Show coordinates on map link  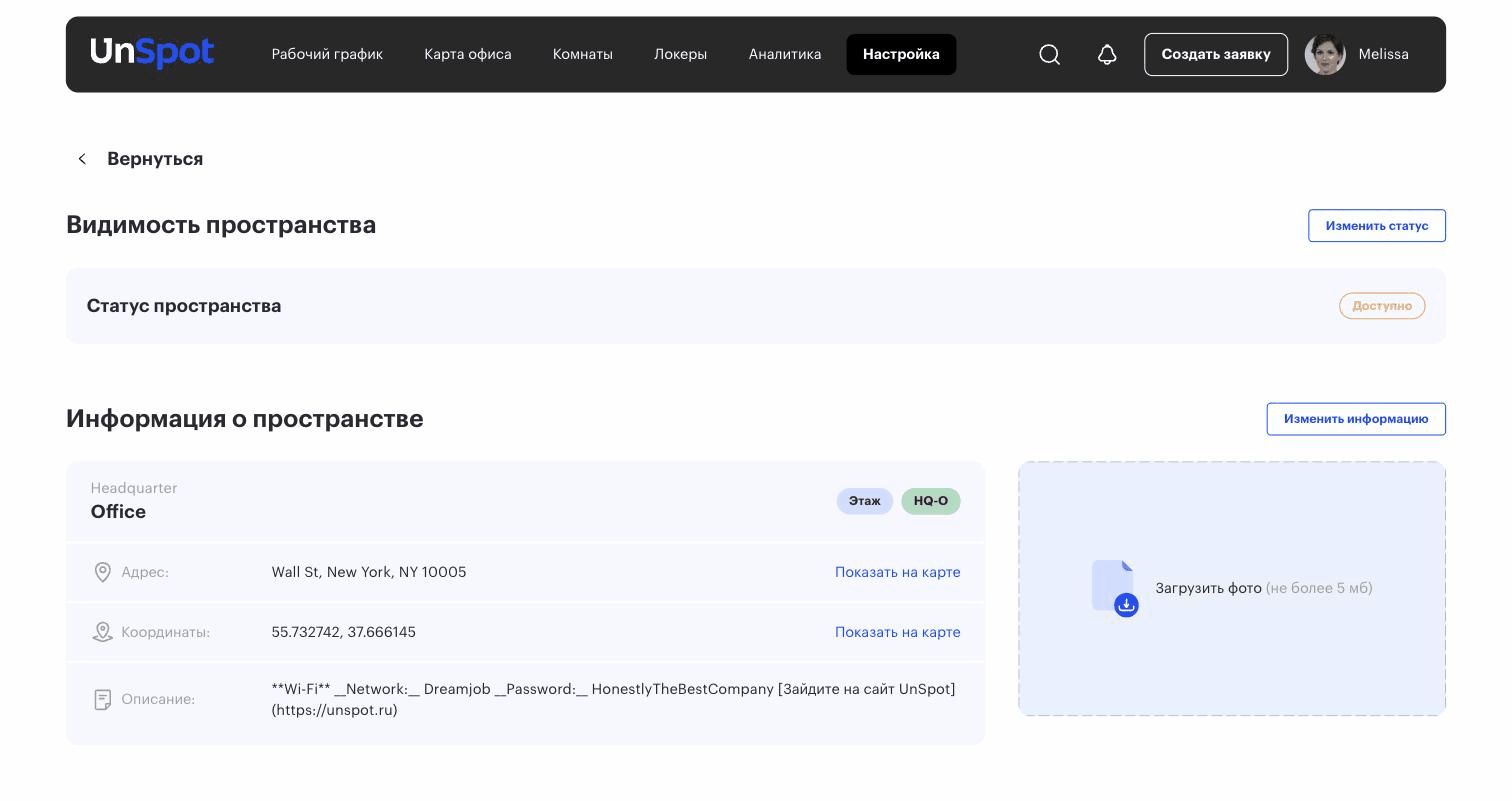pyautogui.click(x=898, y=632)
